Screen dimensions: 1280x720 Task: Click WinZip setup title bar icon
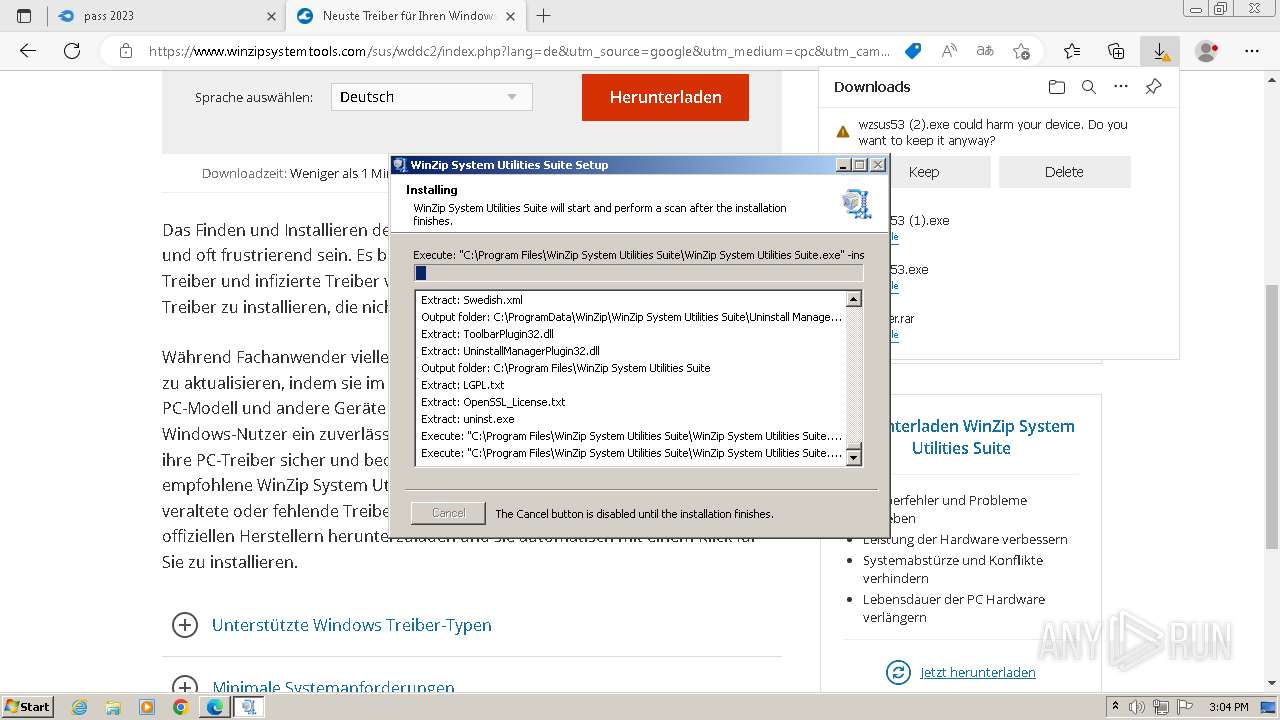pyautogui.click(x=400, y=165)
